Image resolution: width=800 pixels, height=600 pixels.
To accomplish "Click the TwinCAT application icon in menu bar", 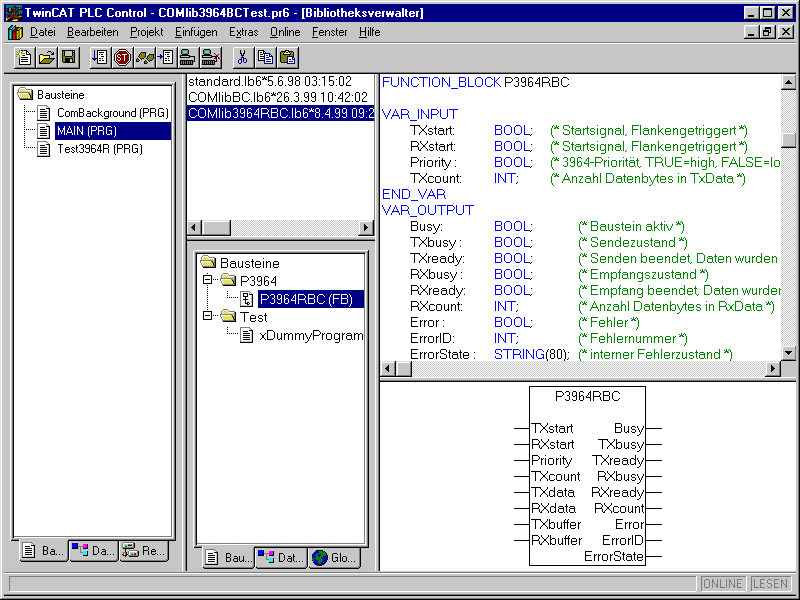I will (x=15, y=32).
